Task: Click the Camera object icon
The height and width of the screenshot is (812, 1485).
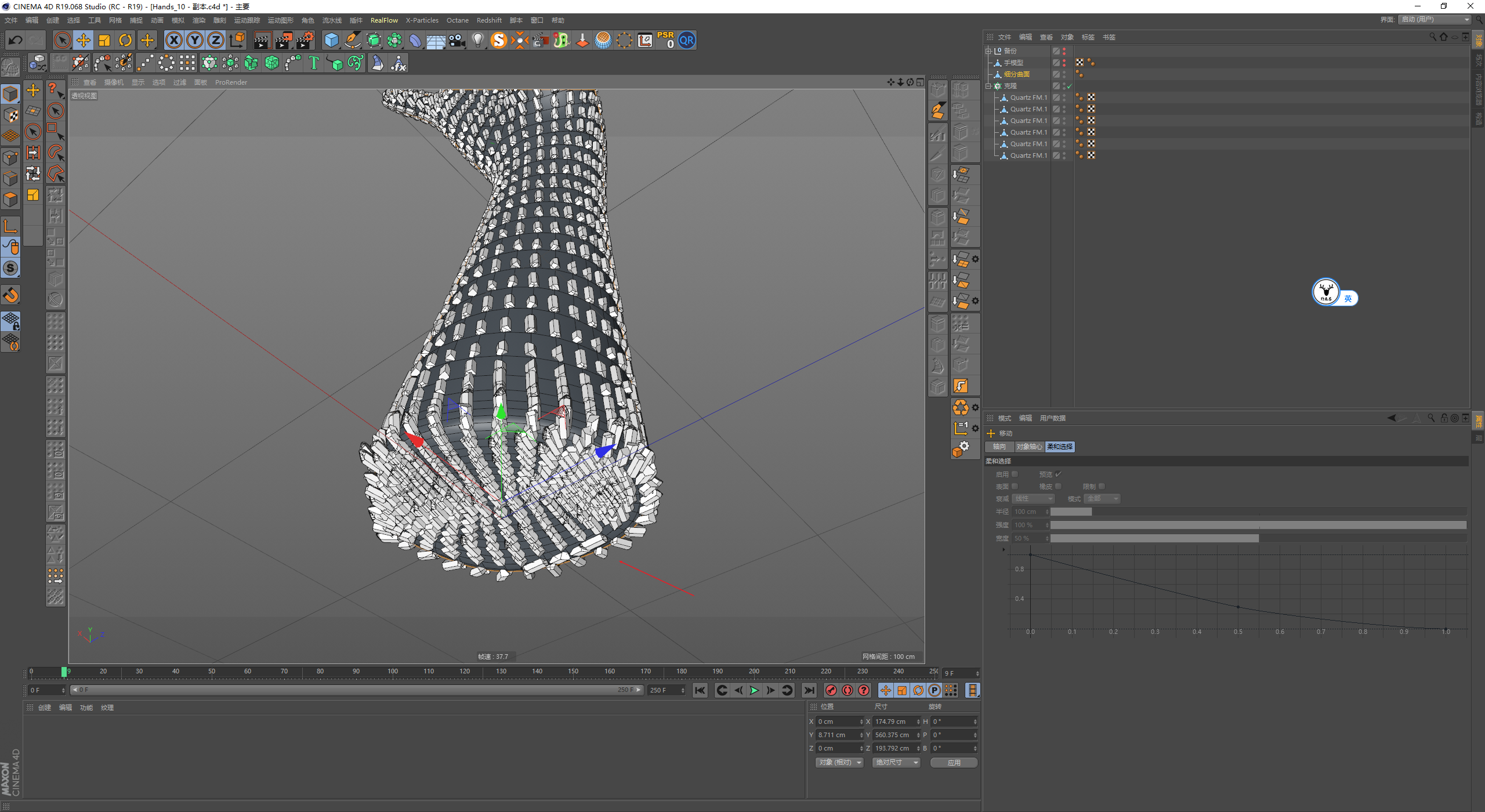Action: [x=457, y=40]
